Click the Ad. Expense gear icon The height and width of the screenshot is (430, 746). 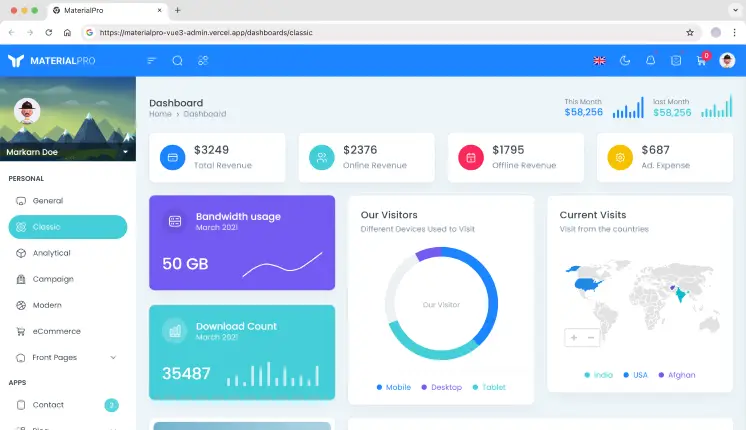pos(620,157)
